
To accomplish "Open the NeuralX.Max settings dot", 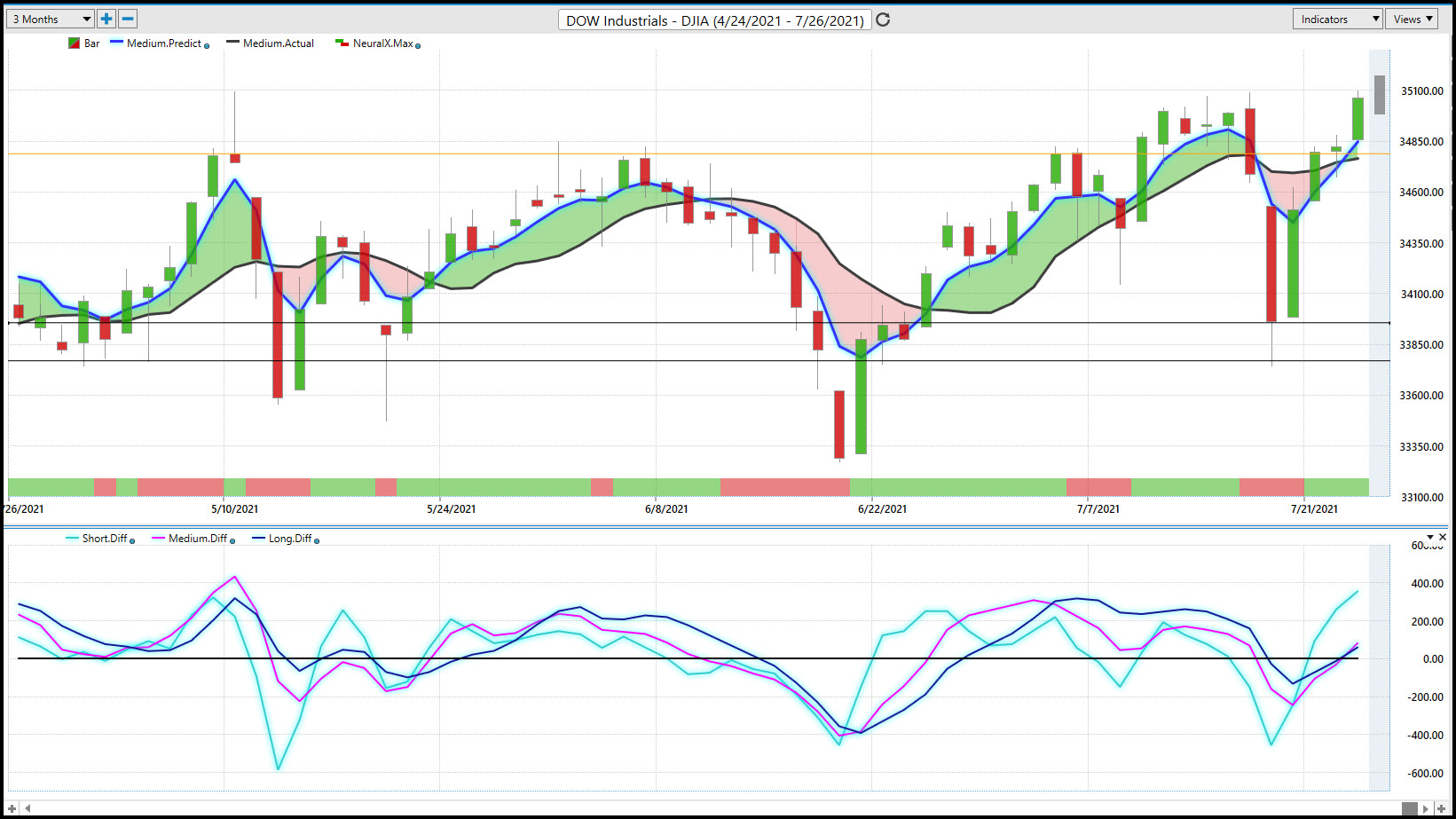I will [418, 45].
